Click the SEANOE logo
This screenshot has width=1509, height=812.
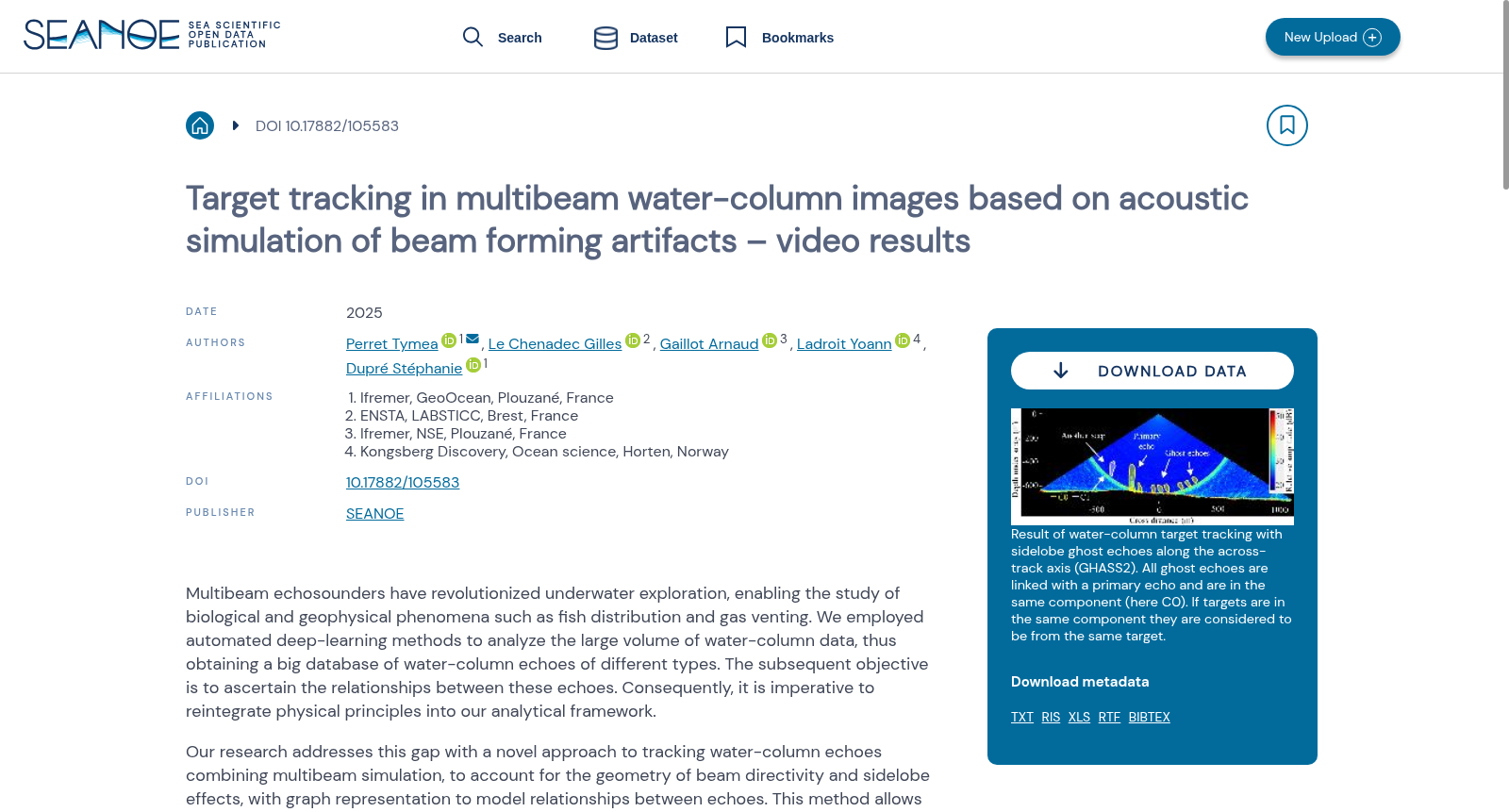[152, 35]
